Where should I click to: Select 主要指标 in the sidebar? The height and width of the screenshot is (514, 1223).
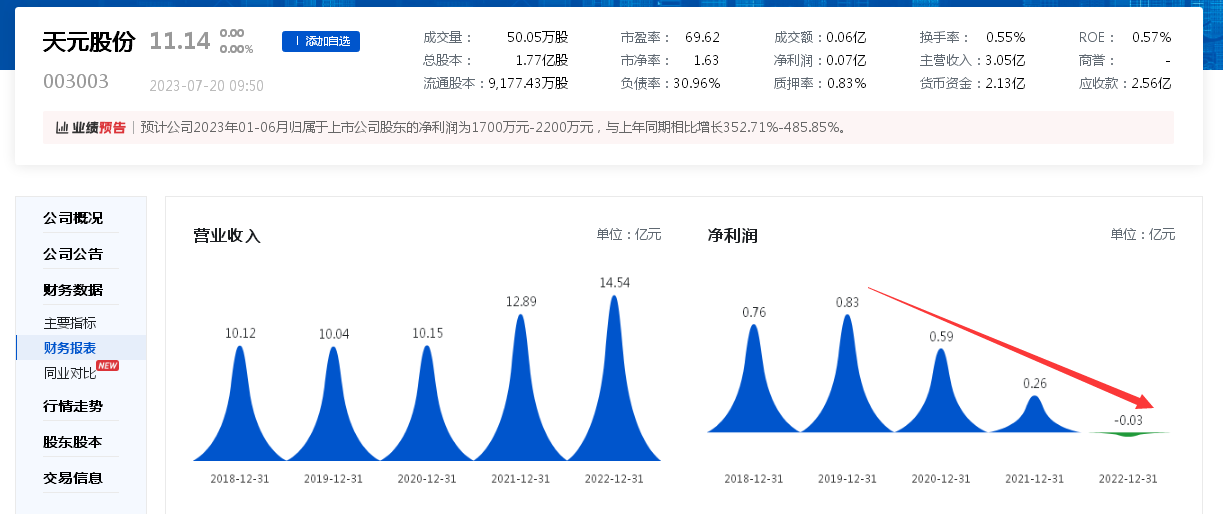pyautogui.click(x=70, y=324)
